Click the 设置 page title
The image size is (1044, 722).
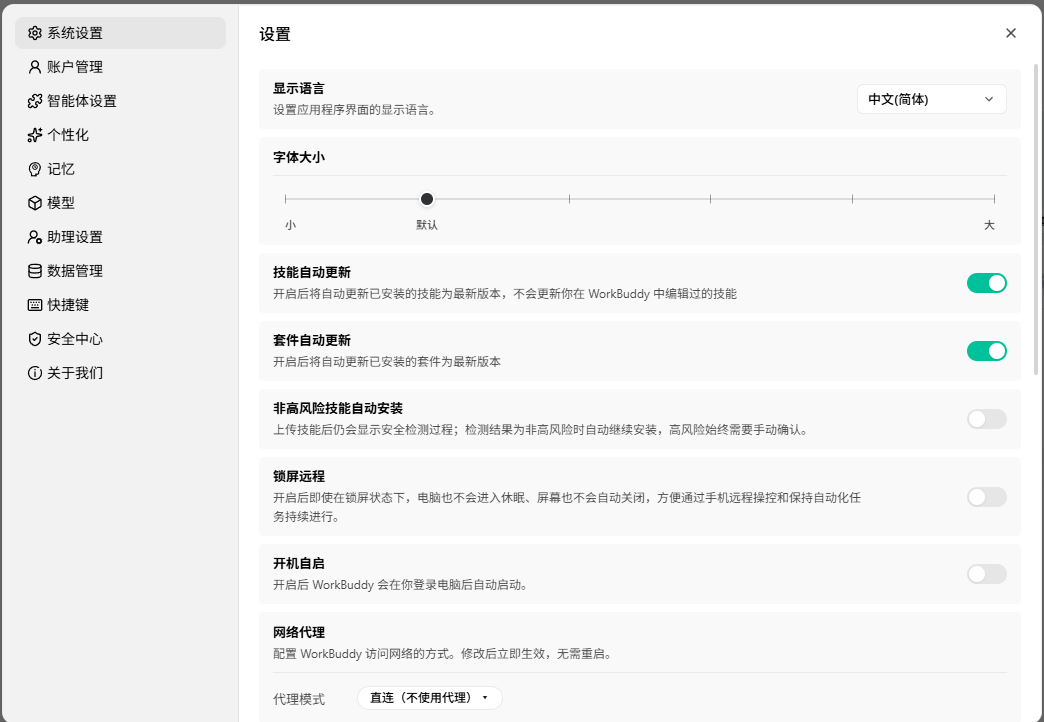[275, 34]
